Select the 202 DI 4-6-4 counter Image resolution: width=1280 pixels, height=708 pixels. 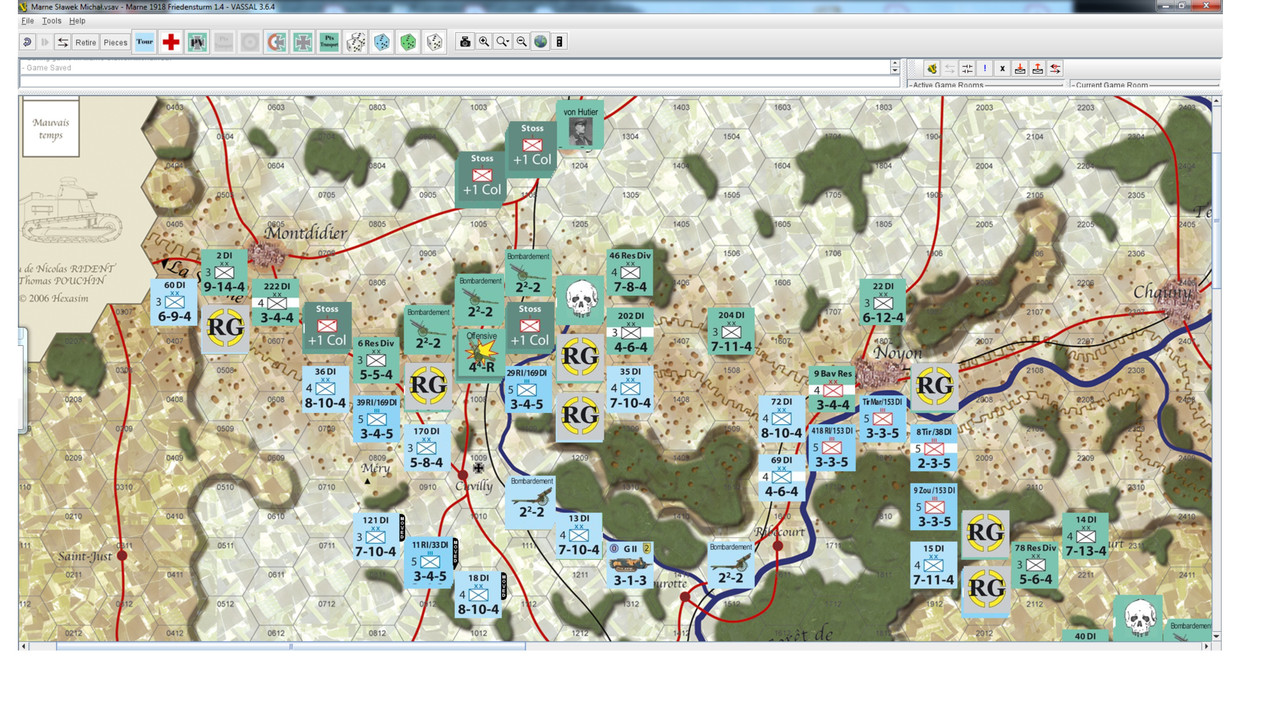(x=631, y=332)
